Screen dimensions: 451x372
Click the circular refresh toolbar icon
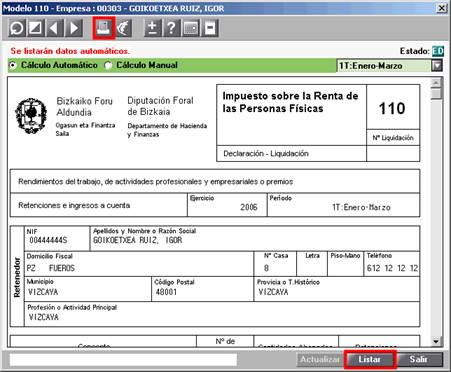17,28
